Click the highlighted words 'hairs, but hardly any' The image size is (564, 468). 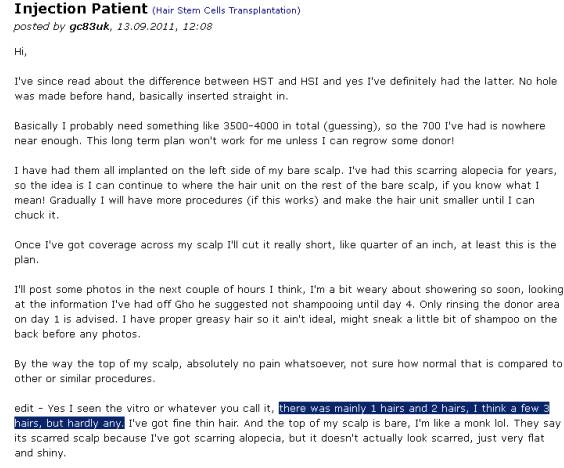pos(69,423)
